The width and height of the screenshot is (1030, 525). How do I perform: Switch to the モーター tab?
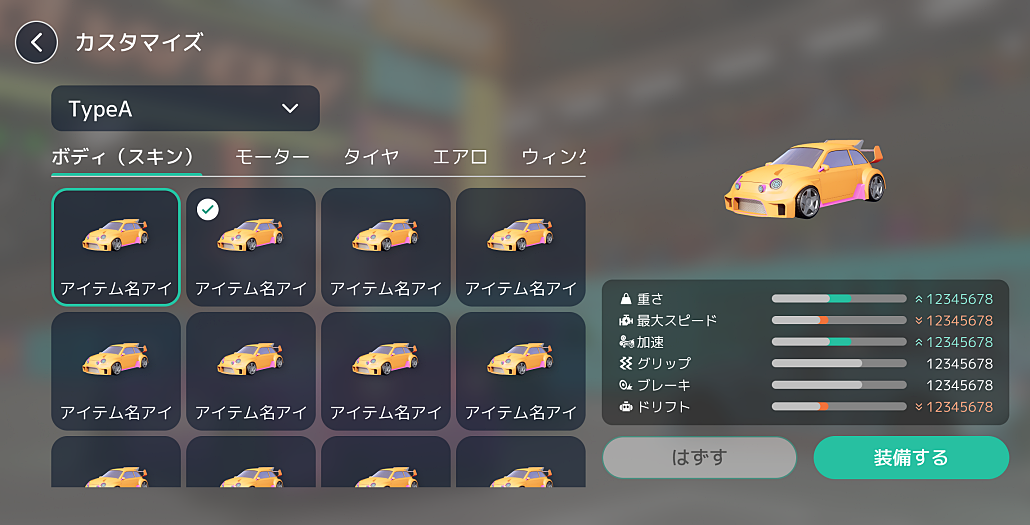272,157
